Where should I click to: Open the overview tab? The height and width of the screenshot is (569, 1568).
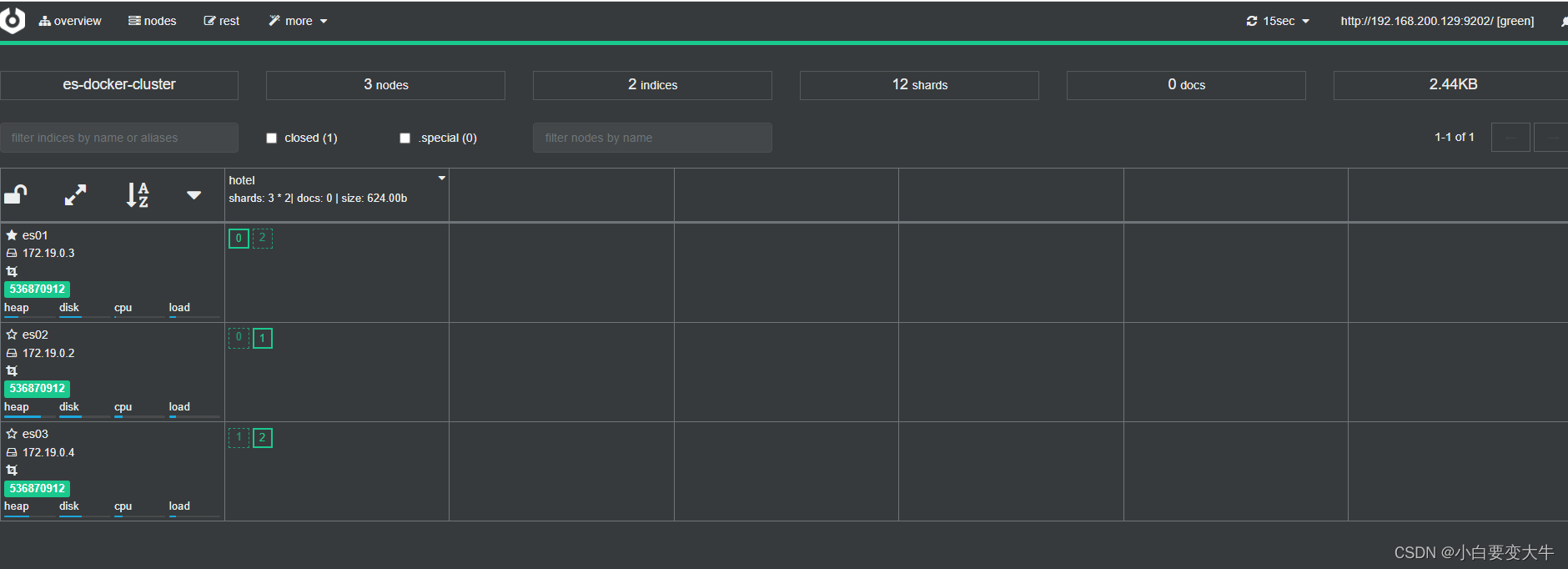tap(70, 21)
